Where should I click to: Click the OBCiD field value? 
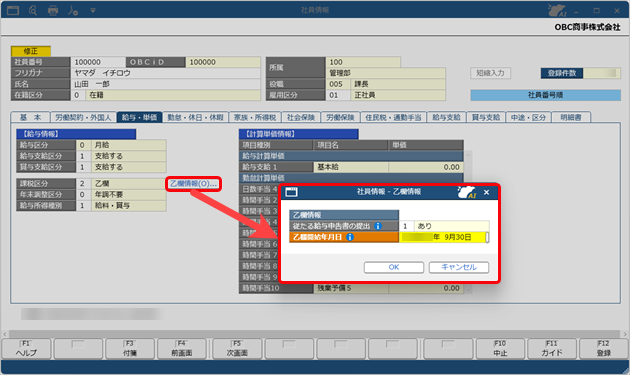click(x=223, y=62)
